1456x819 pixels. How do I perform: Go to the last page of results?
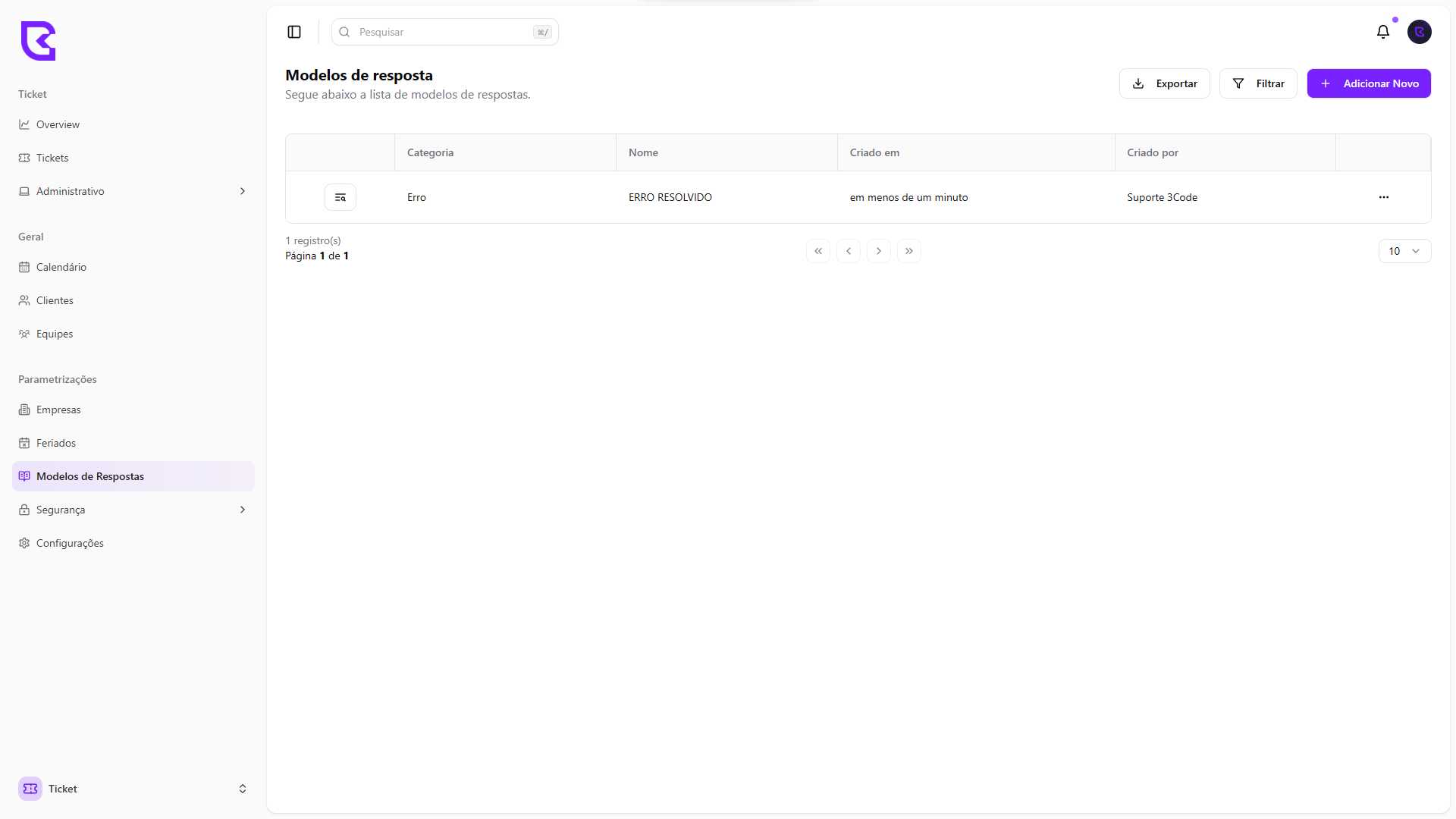[x=909, y=251]
